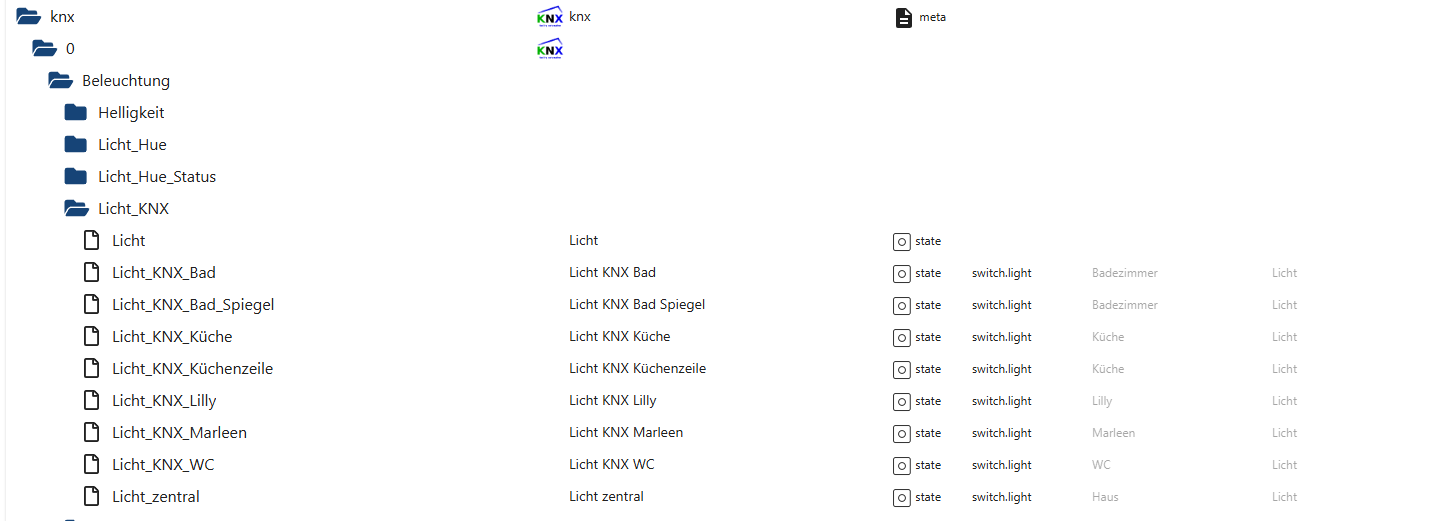Expand the Licht_Hue folder
This screenshot has width=1434, height=521.
click(x=76, y=145)
